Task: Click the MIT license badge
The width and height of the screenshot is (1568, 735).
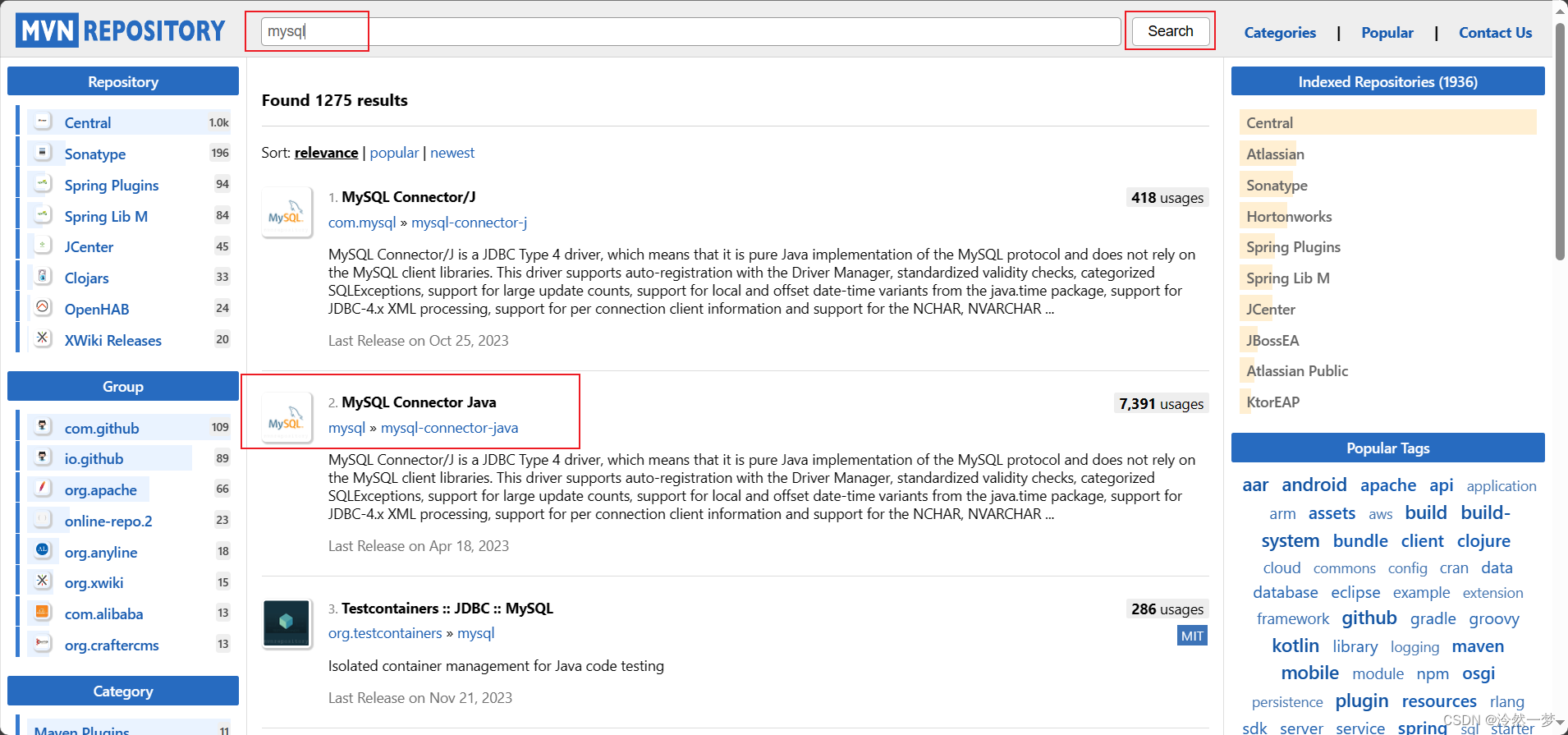Action: point(1193,636)
